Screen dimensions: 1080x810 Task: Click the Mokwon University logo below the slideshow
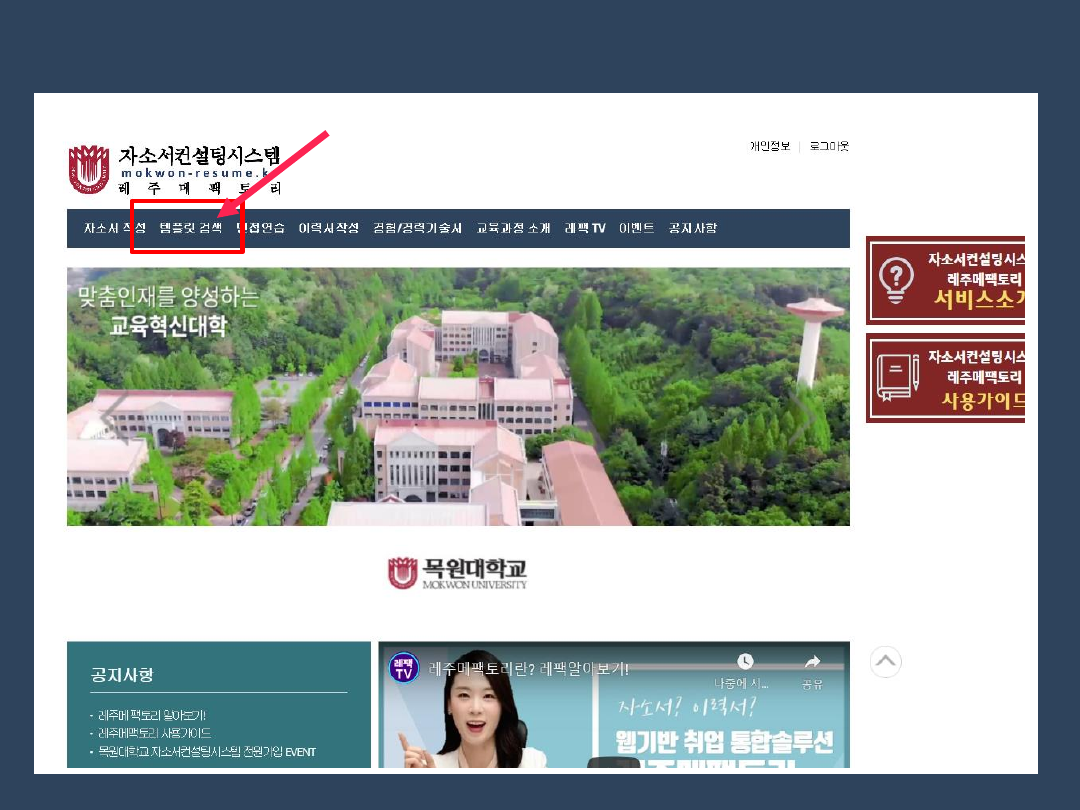tap(458, 573)
